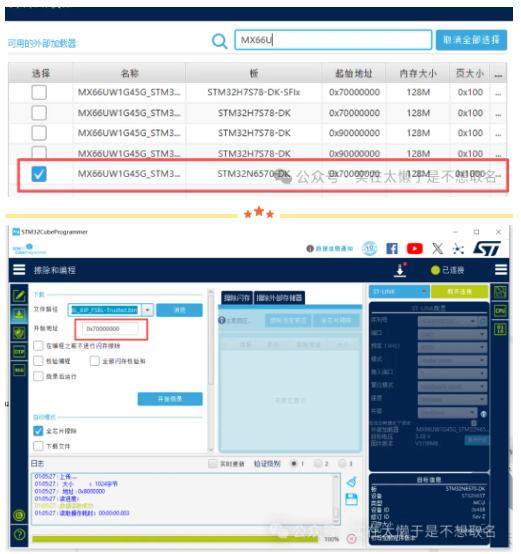The image size is (521, 554).
Task: Click the log area vertical scrollbar
Action: [336, 499]
